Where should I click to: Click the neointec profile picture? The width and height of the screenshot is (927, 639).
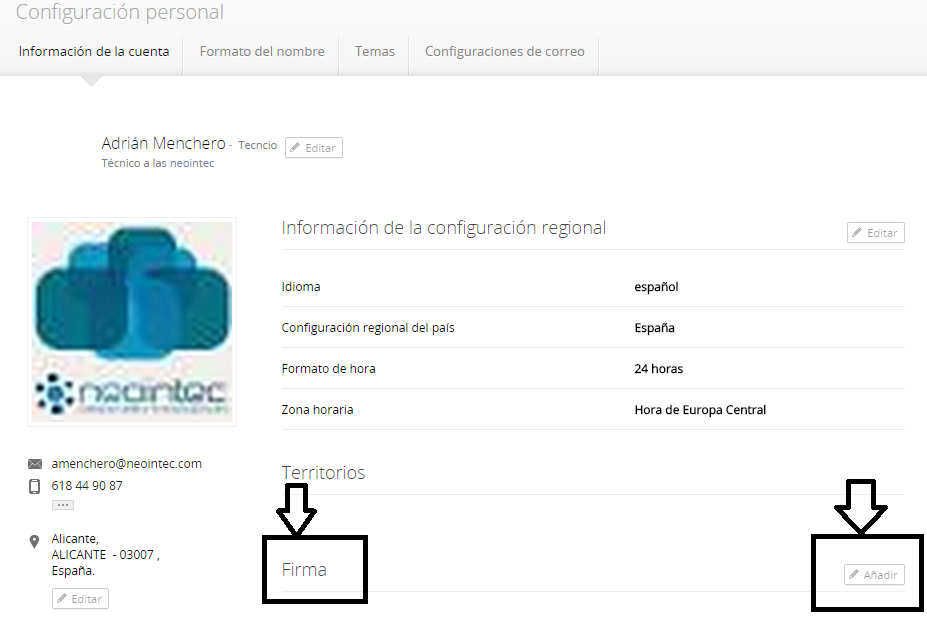click(x=132, y=322)
